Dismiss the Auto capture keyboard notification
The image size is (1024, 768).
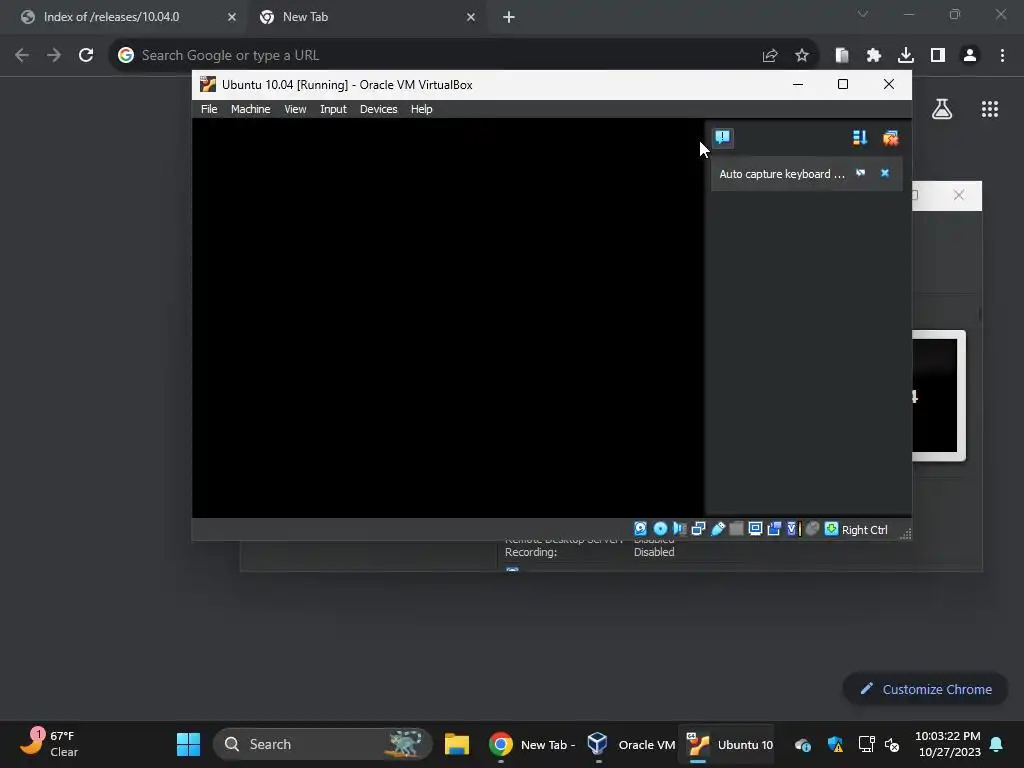885,173
